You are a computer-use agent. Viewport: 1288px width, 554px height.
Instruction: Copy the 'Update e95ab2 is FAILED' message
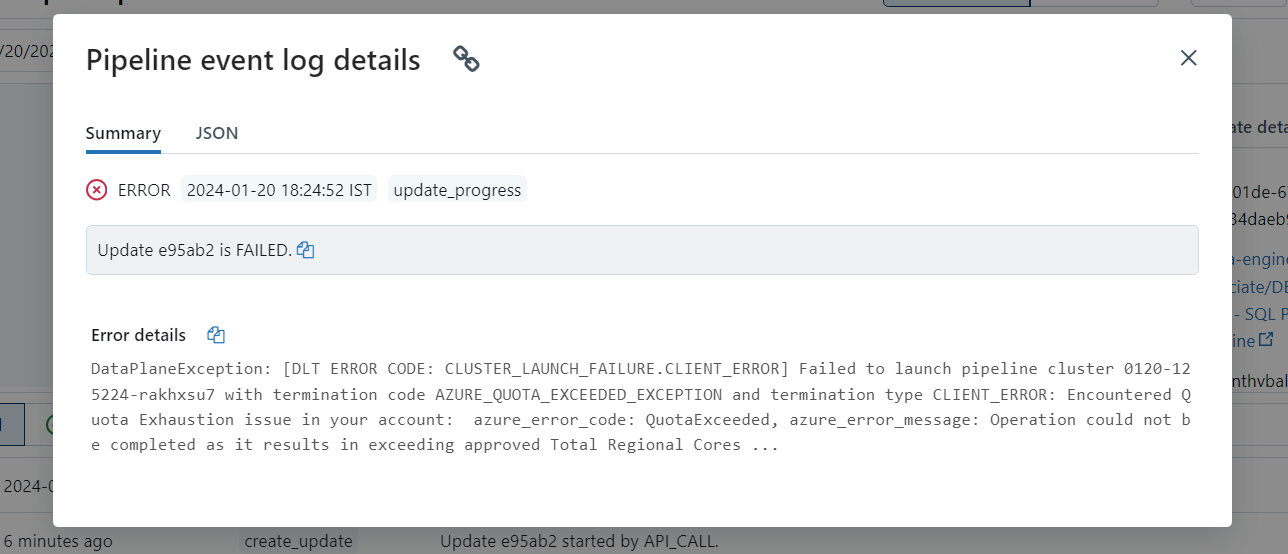[x=306, y=250]
